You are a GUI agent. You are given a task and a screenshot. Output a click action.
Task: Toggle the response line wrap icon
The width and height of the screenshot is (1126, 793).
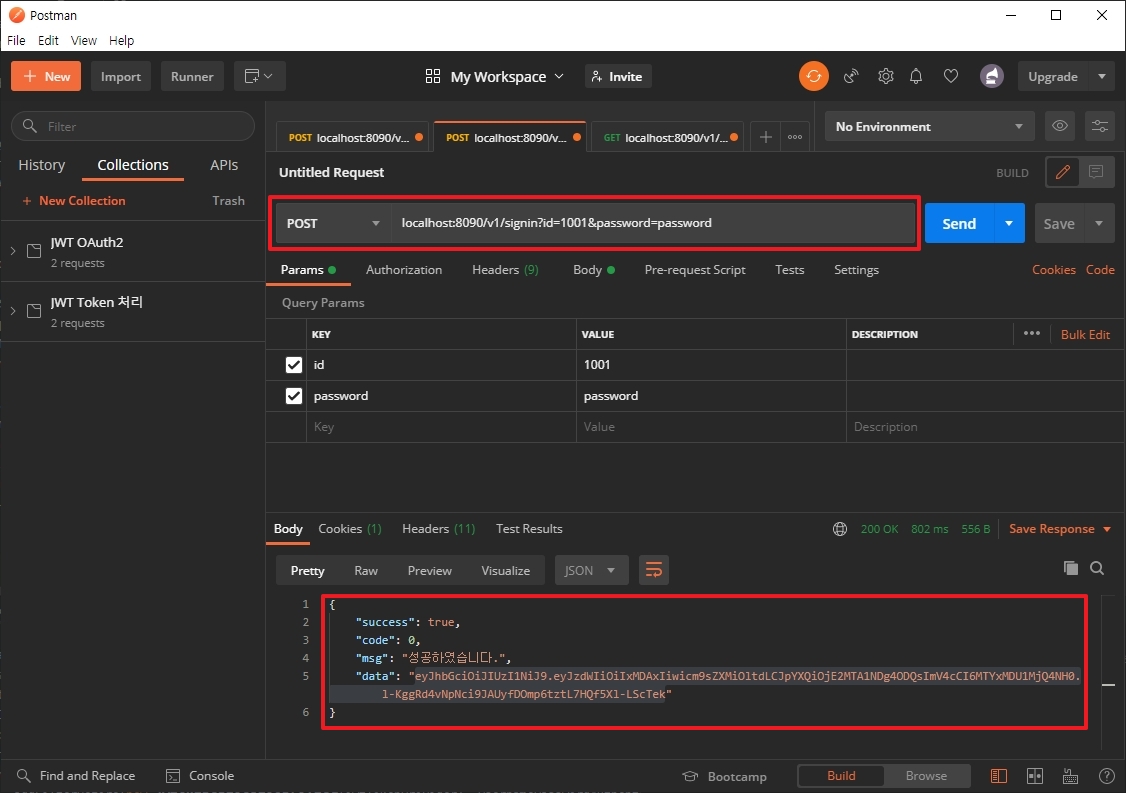[653, 570]
